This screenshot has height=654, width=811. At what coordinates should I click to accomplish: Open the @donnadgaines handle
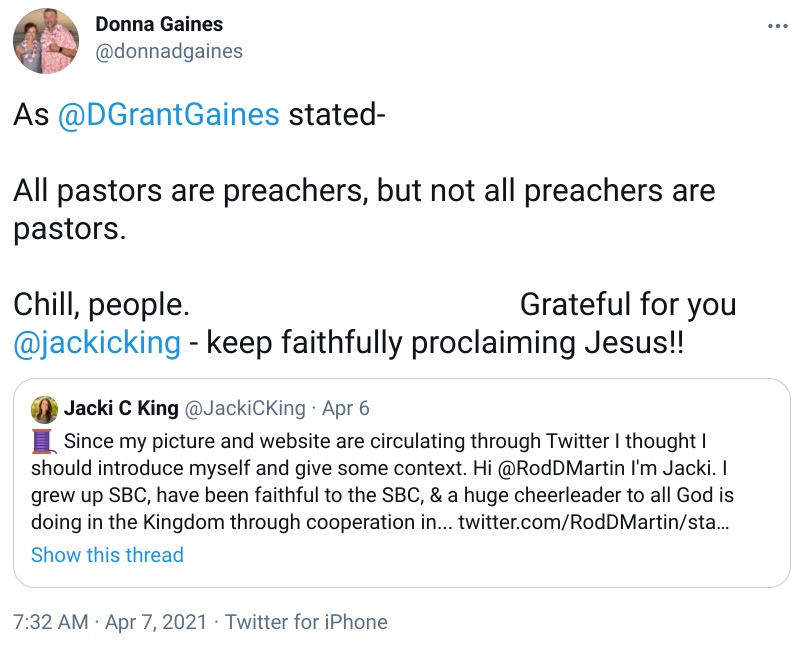click(168, 51)
